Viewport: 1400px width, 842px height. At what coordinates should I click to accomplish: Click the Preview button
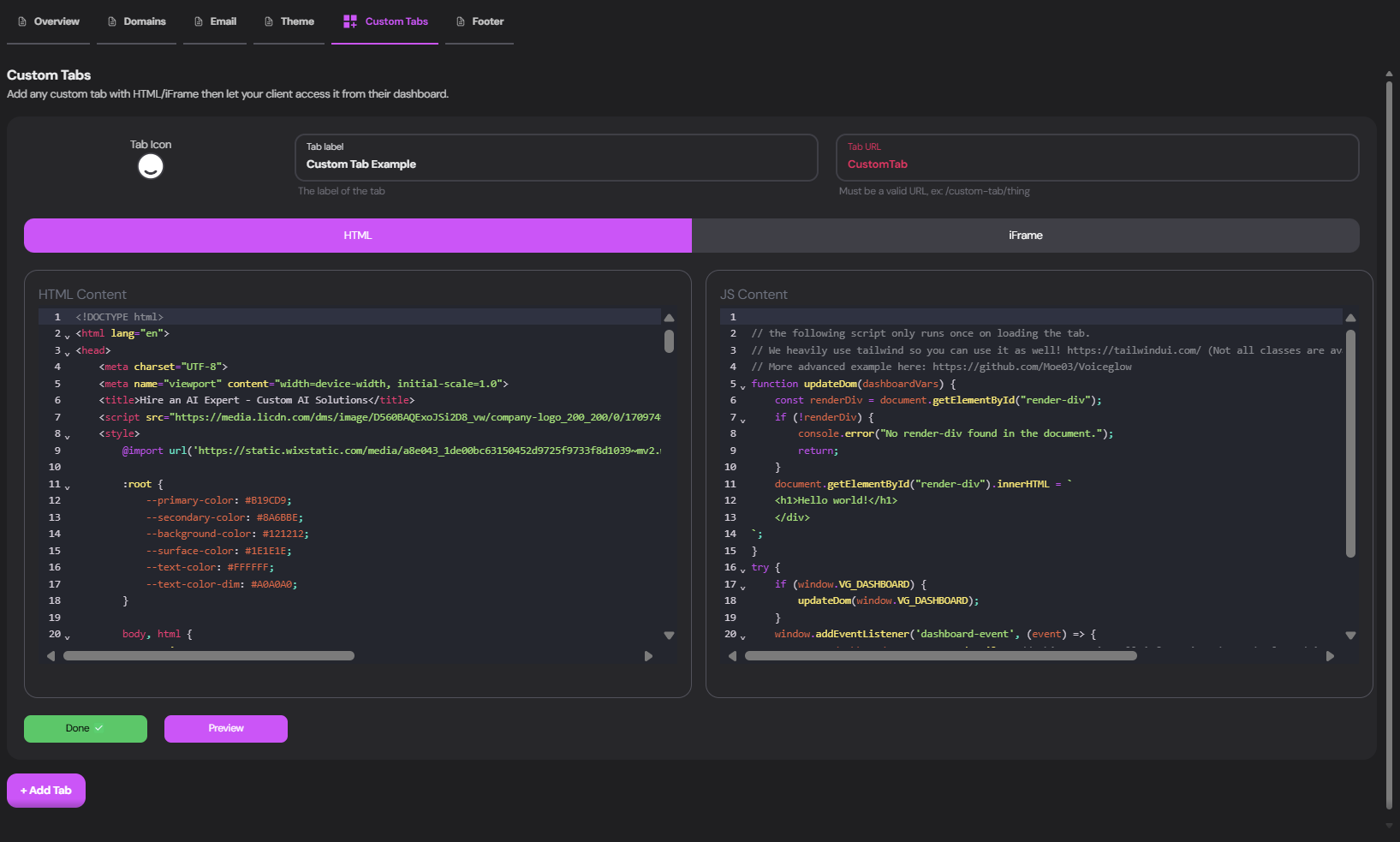click(225, 728)
